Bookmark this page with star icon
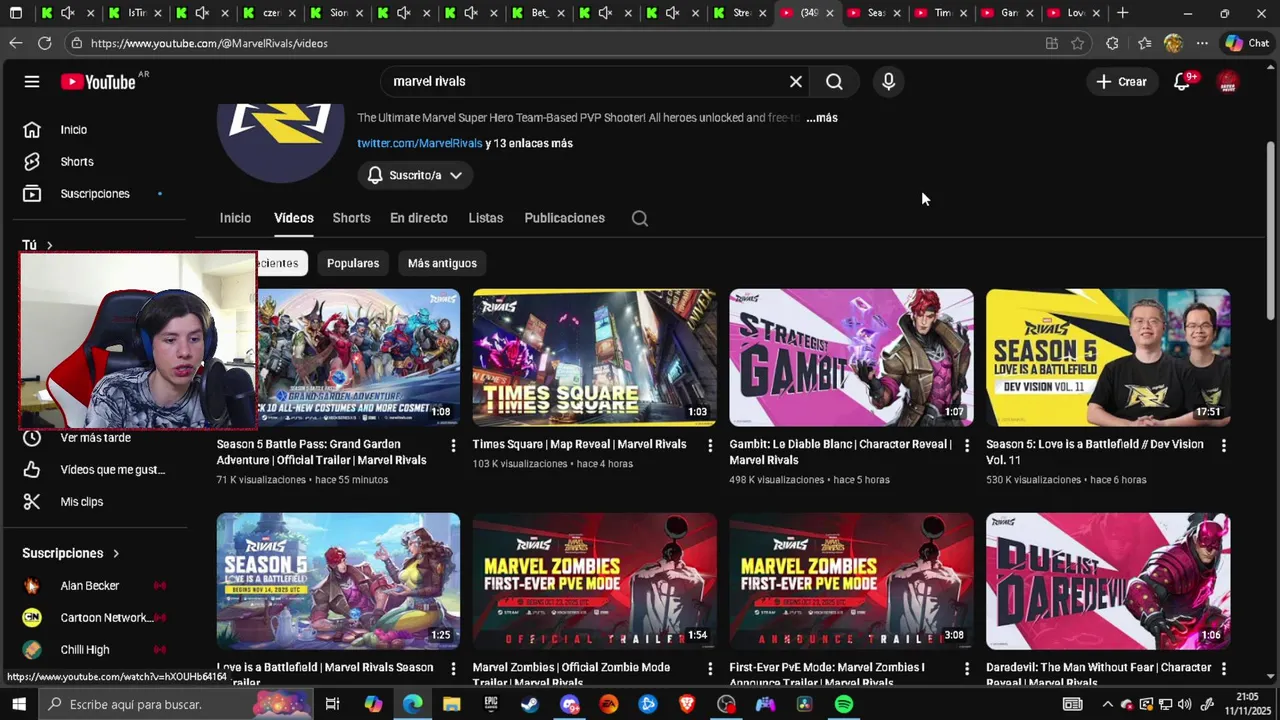Image resolution: width=1280 pixels, height=720 pixels. point(1077,43)
